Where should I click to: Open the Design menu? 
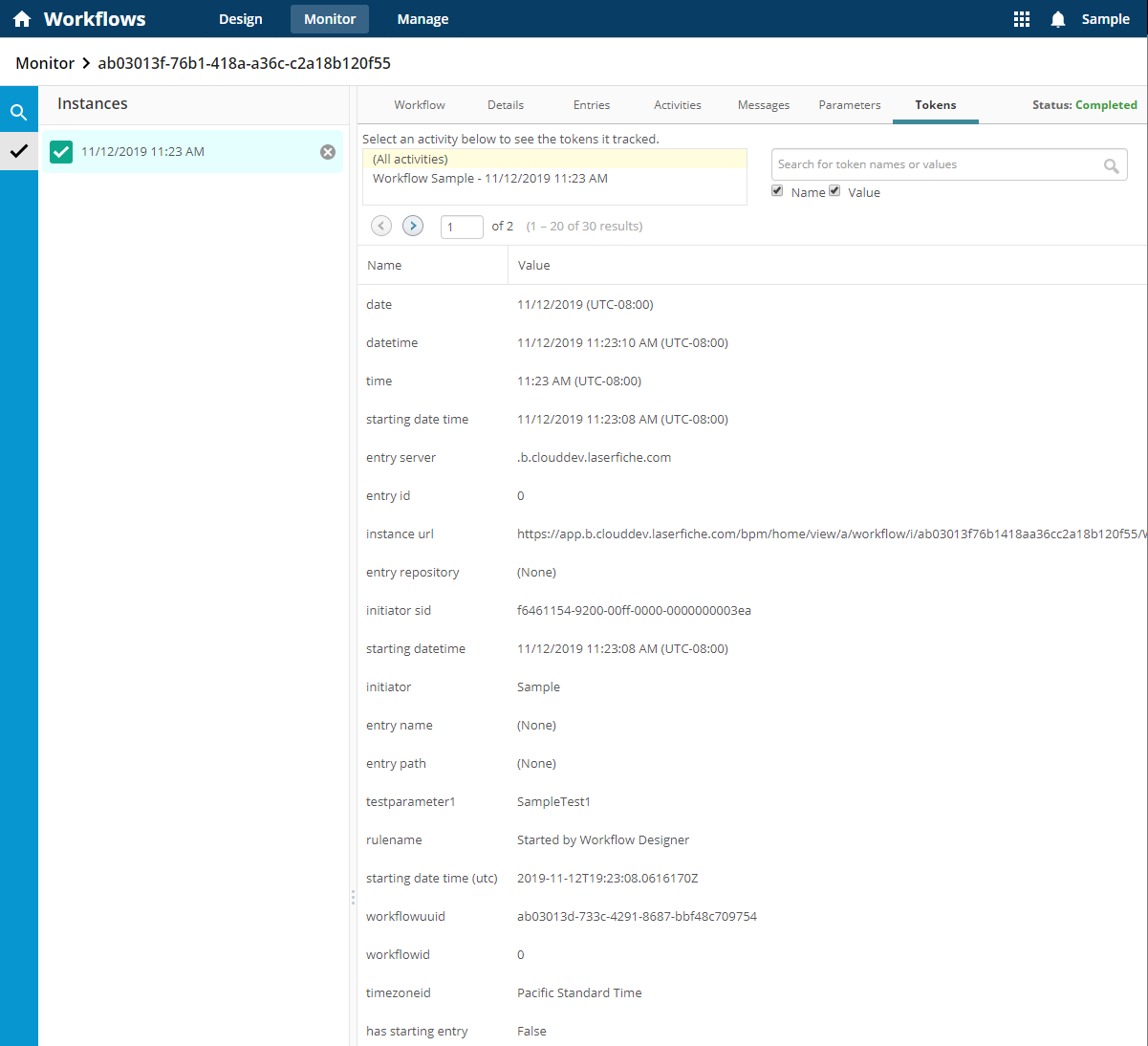(x=240, y=19)
